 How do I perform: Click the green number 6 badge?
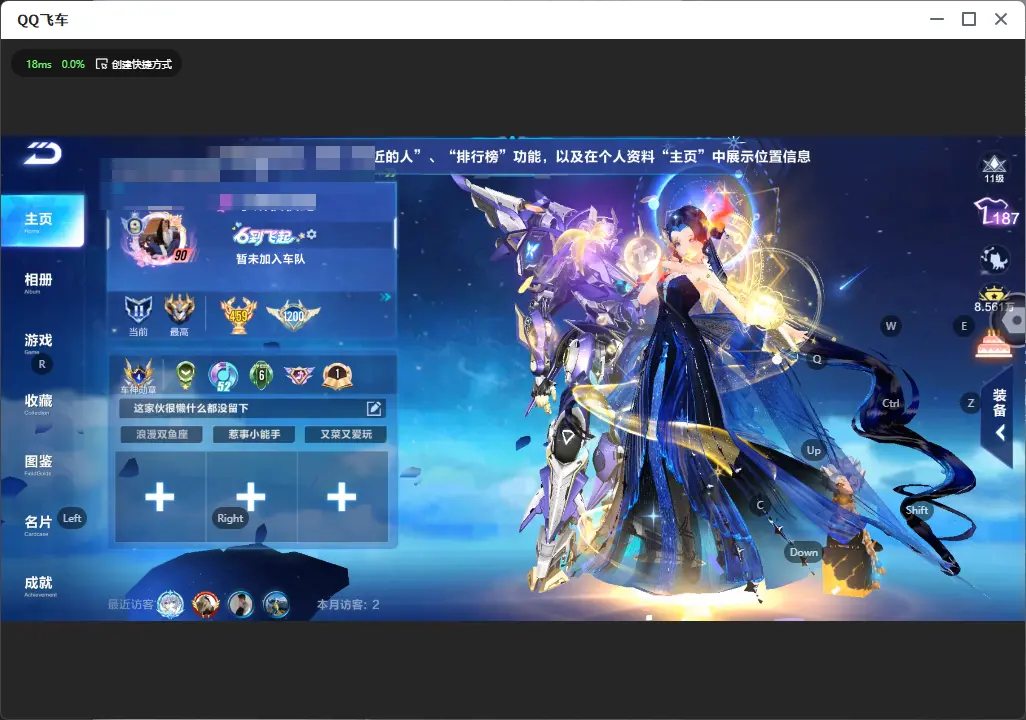[262, 375]
